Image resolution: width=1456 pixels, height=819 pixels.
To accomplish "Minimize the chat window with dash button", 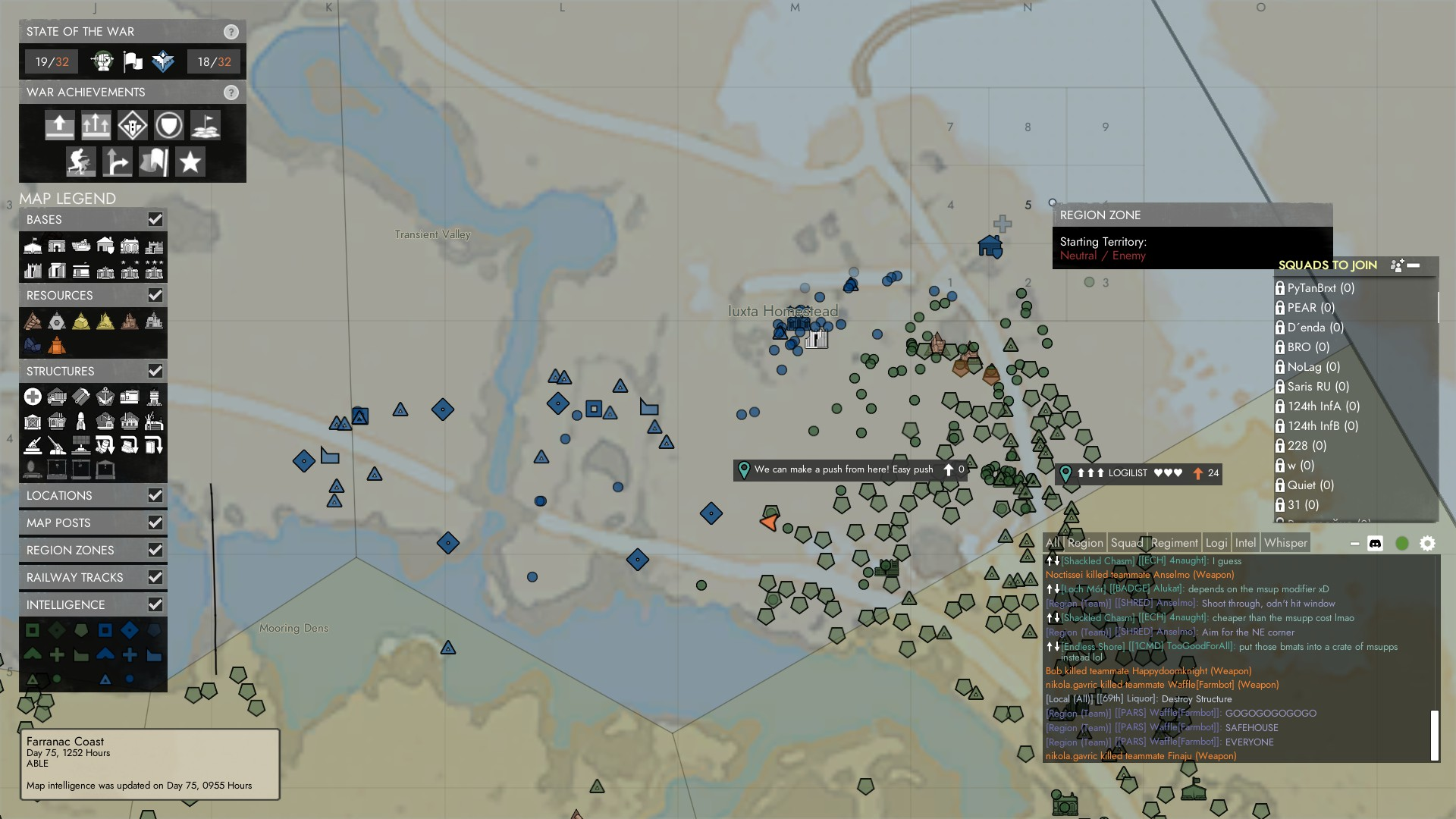I will [1354, 544].
